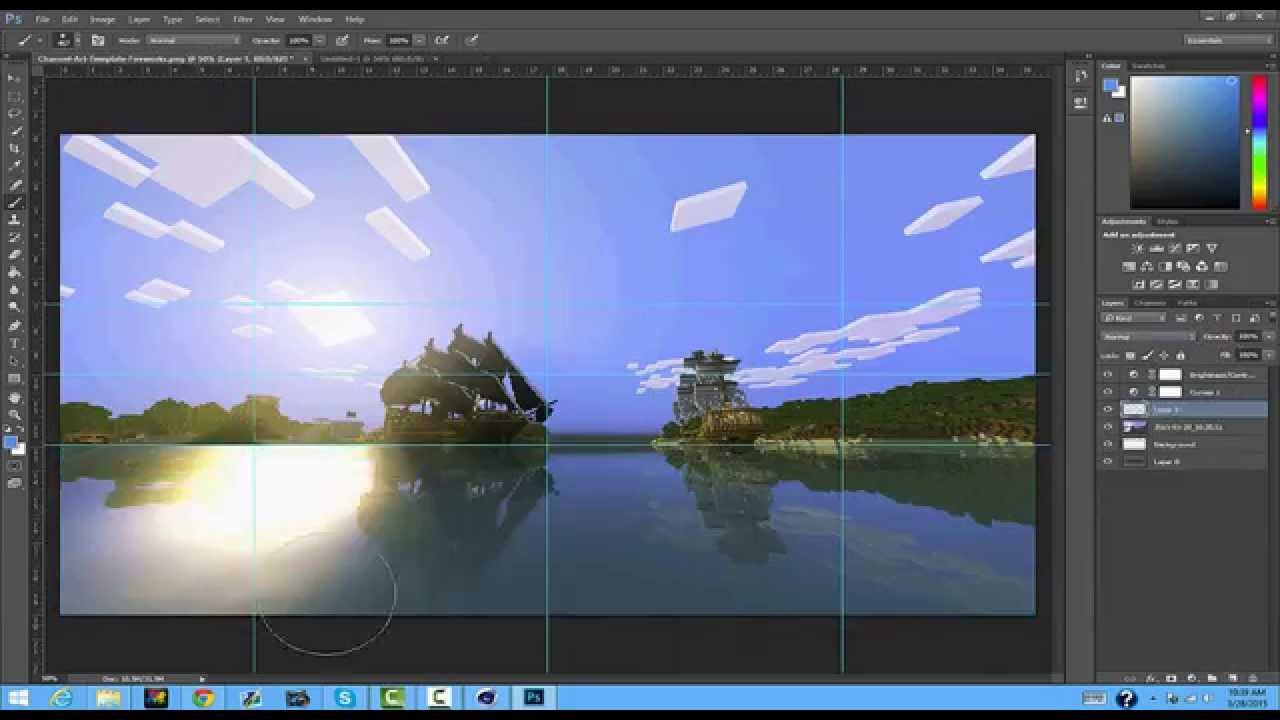Open the Image menu
The image size is (1280, 720).
coord(102,19)
